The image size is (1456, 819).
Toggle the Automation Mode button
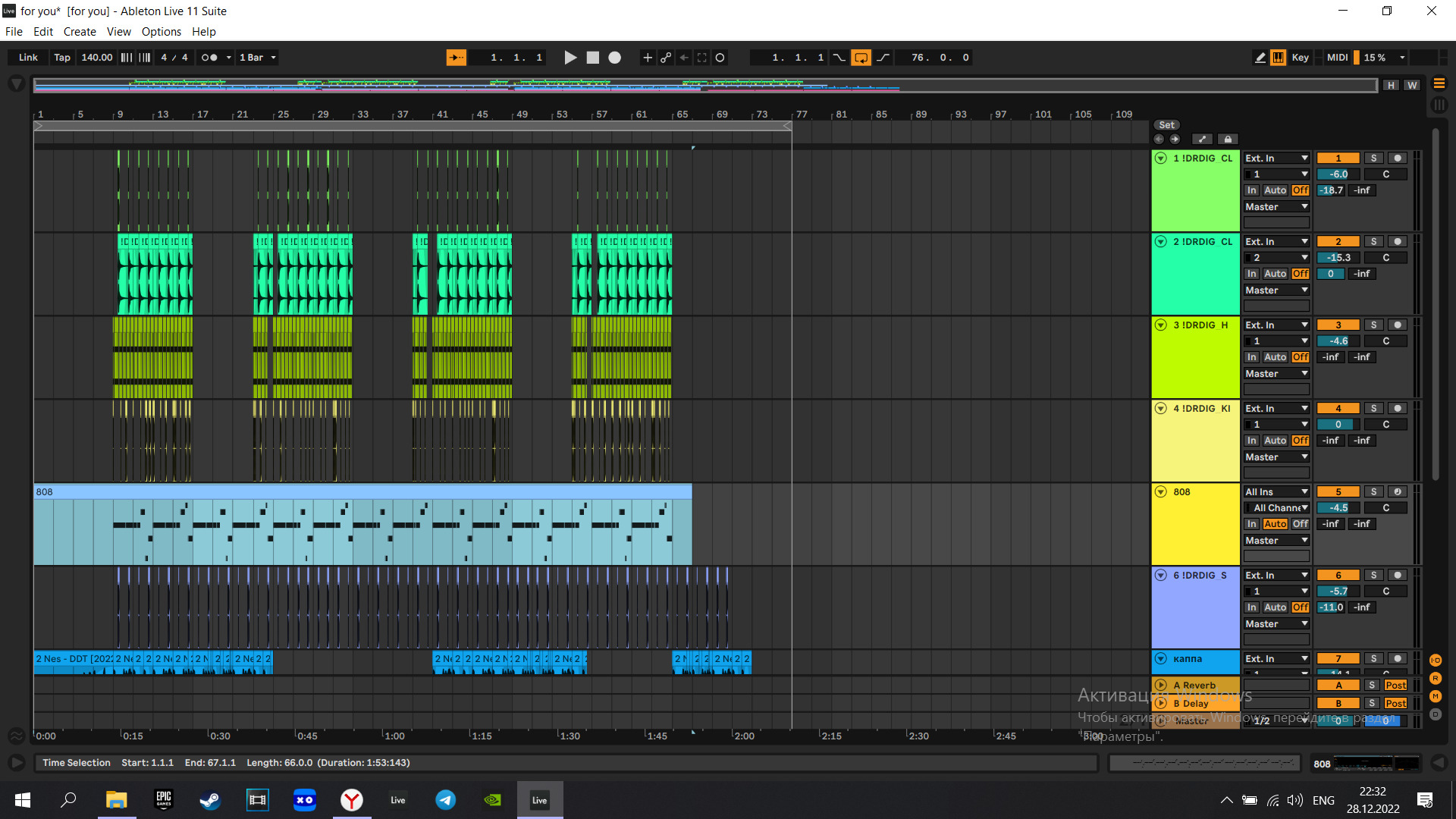pyautogui.click(x=1202, y=139)
